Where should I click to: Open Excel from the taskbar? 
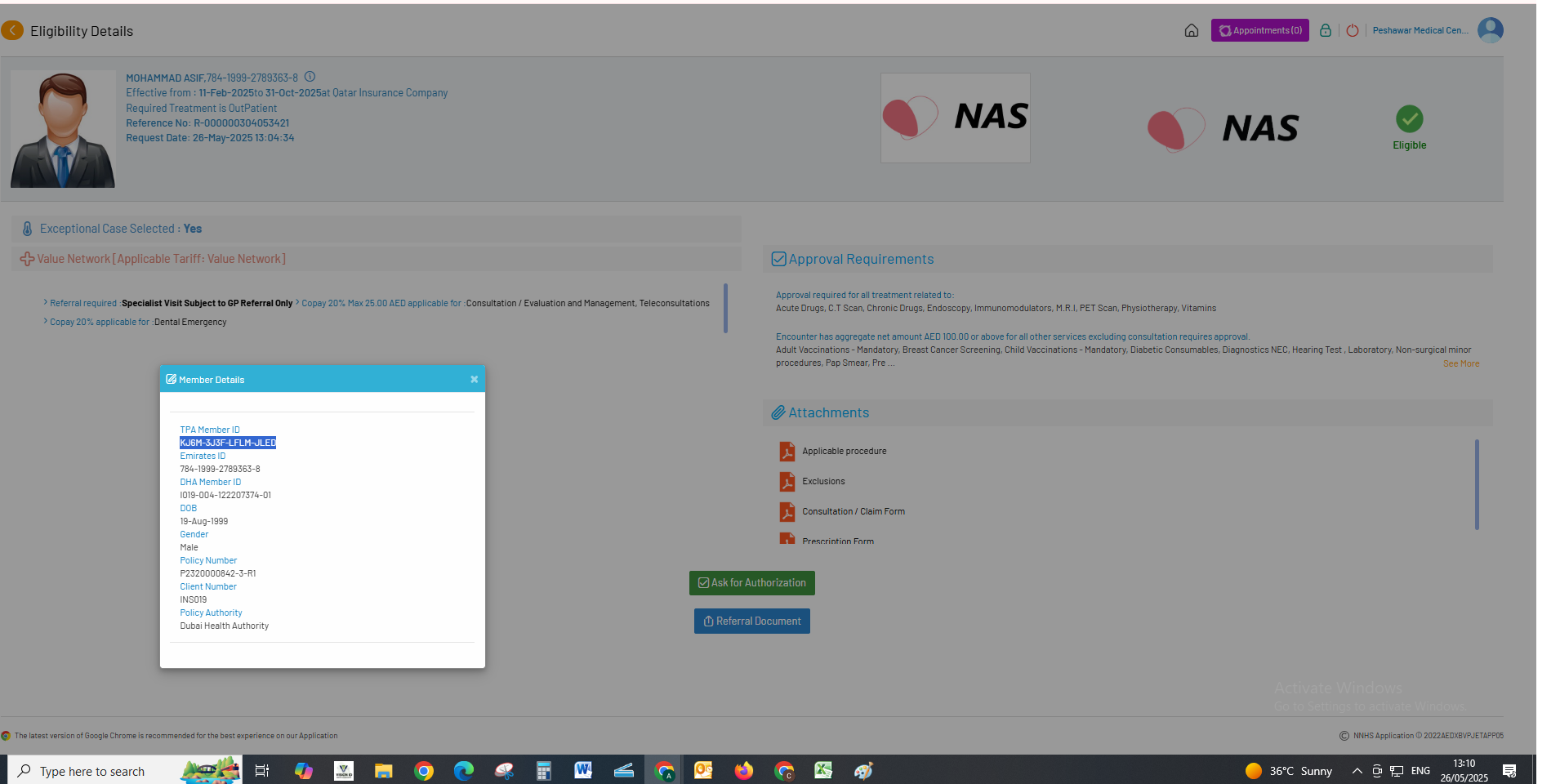click(823, 770)
